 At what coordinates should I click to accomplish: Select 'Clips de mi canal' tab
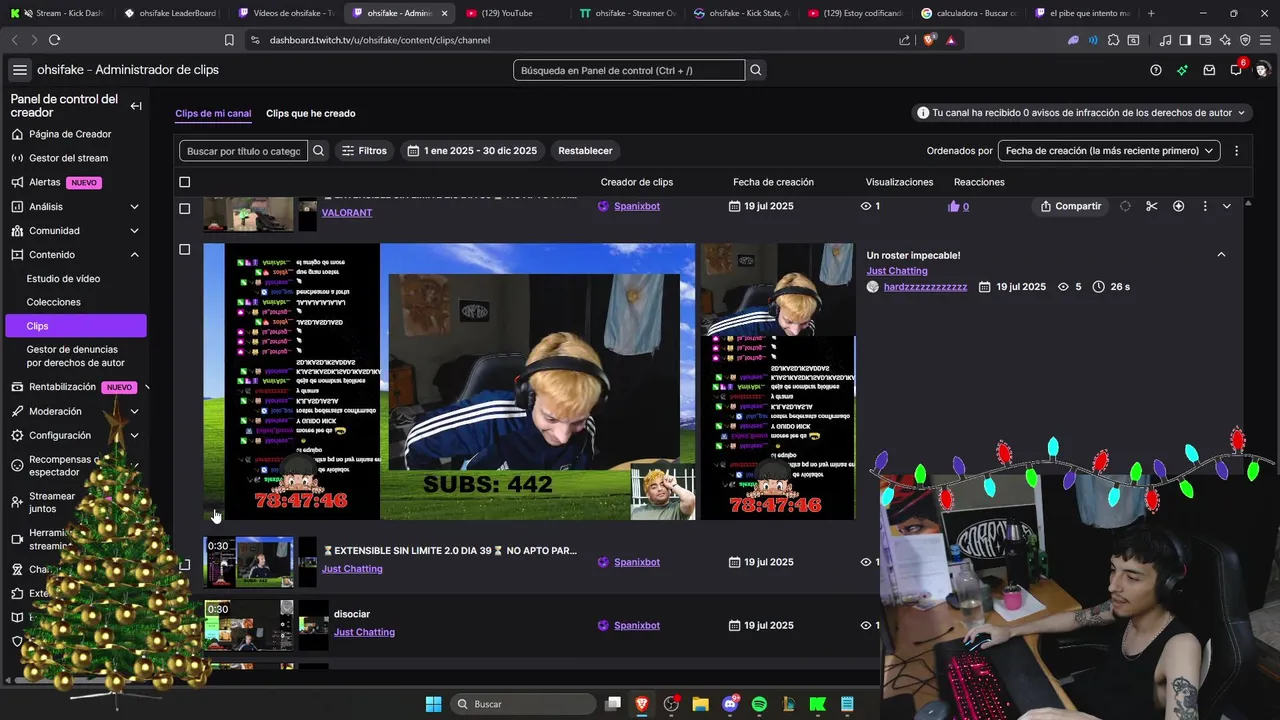click(213, 113)
